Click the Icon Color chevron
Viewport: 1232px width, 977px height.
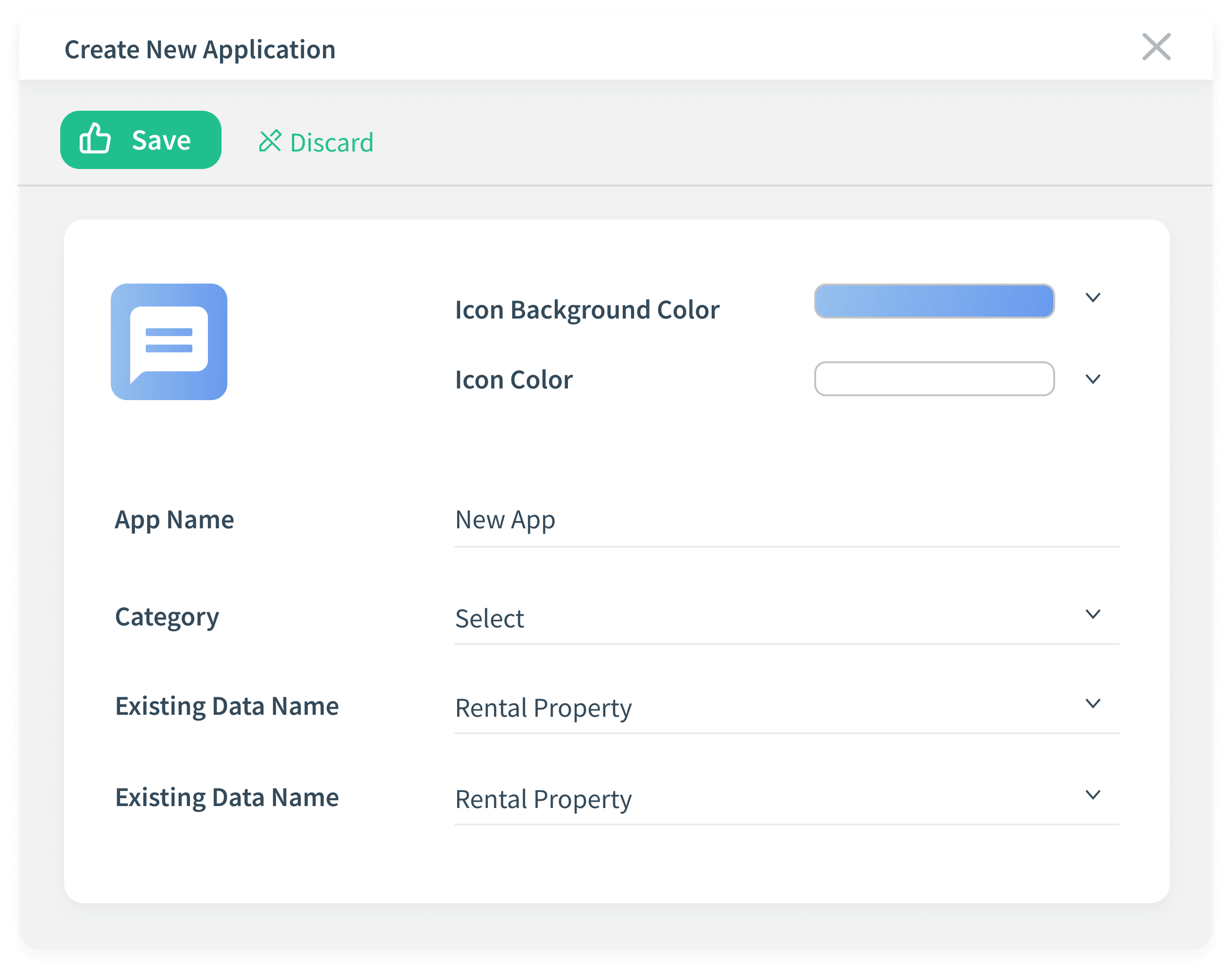(x=1093, y=379)
